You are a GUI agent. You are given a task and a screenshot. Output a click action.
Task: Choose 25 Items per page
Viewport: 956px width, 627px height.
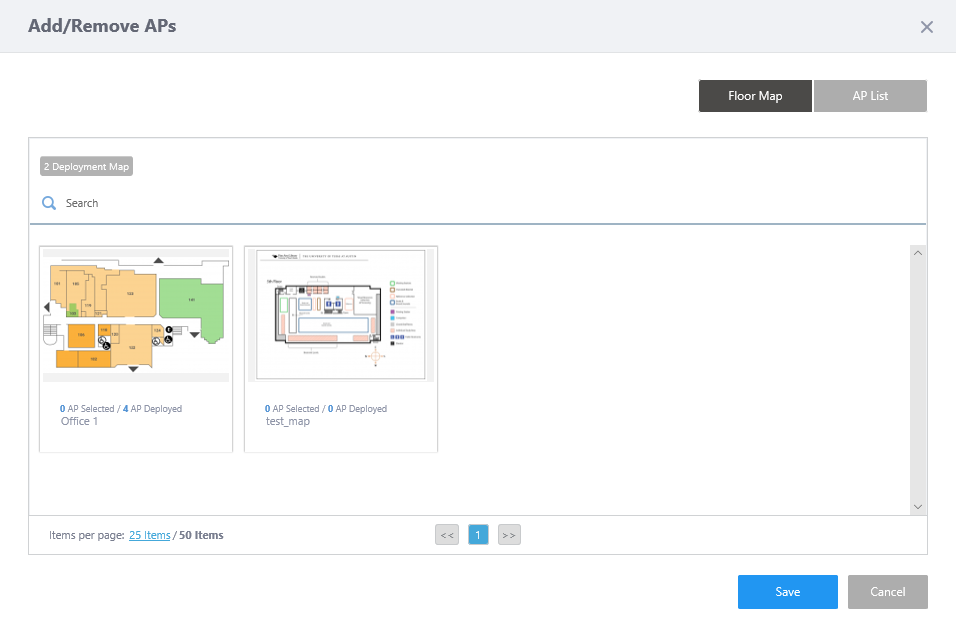(150, 535)
